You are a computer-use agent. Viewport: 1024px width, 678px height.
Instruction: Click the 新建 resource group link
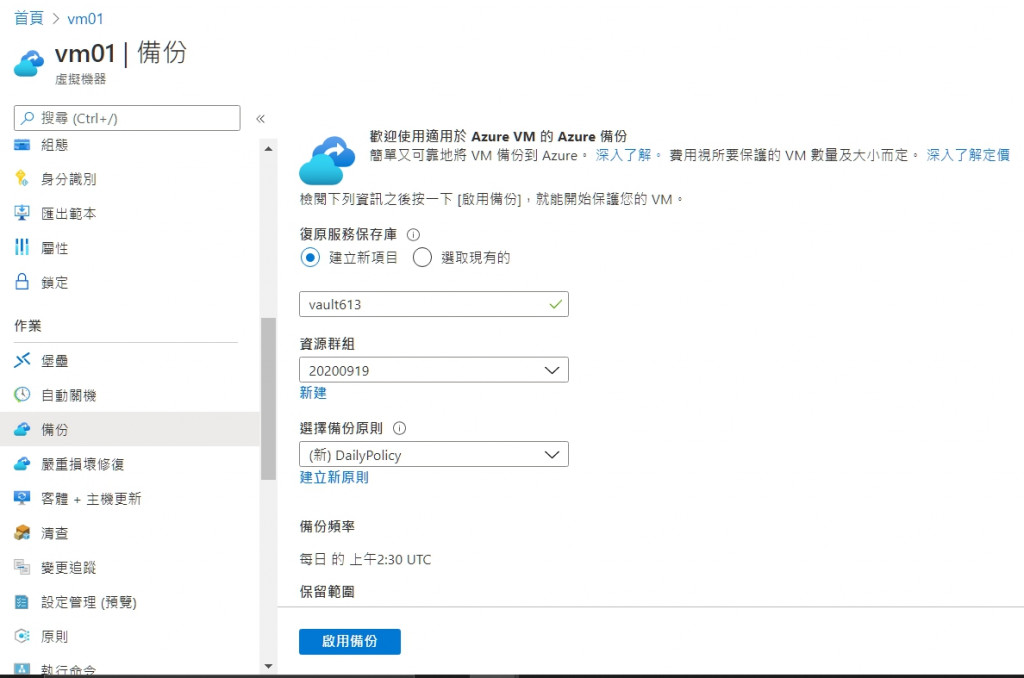click(x=313, y=393)
